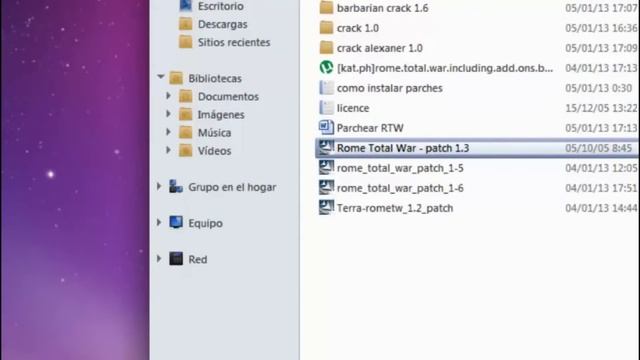Go to Descargas in the sidebar
Viewport: 640px width, 360px height.
click(x=223, y=24)
